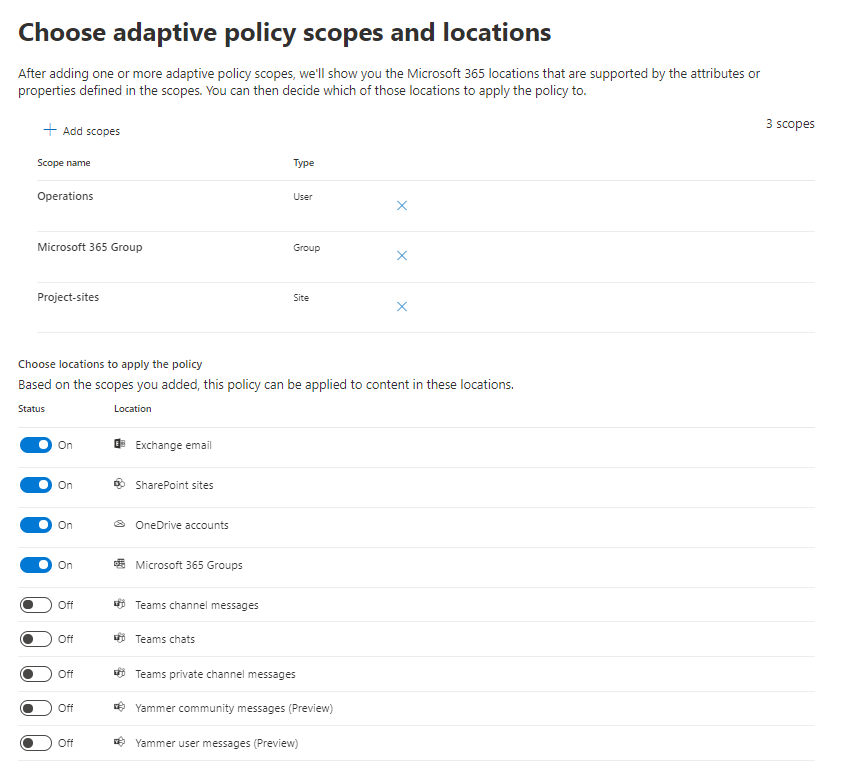Click the plus icon beside Add scopes

click(x=49, y=130)
